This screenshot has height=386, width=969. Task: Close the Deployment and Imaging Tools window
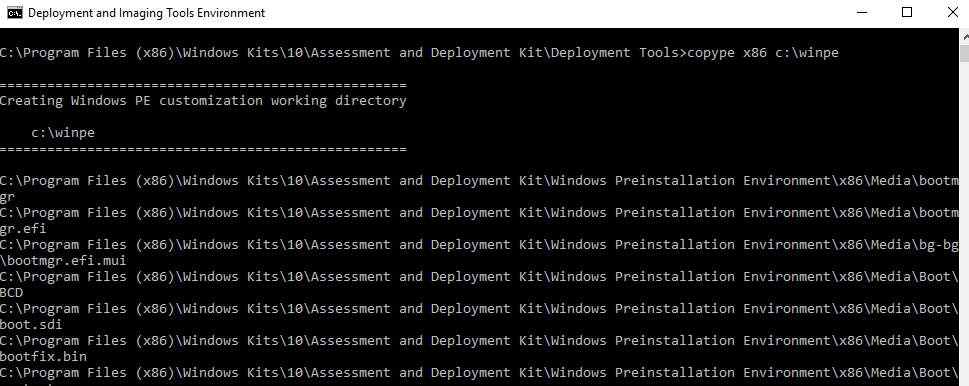click(952, 12)
